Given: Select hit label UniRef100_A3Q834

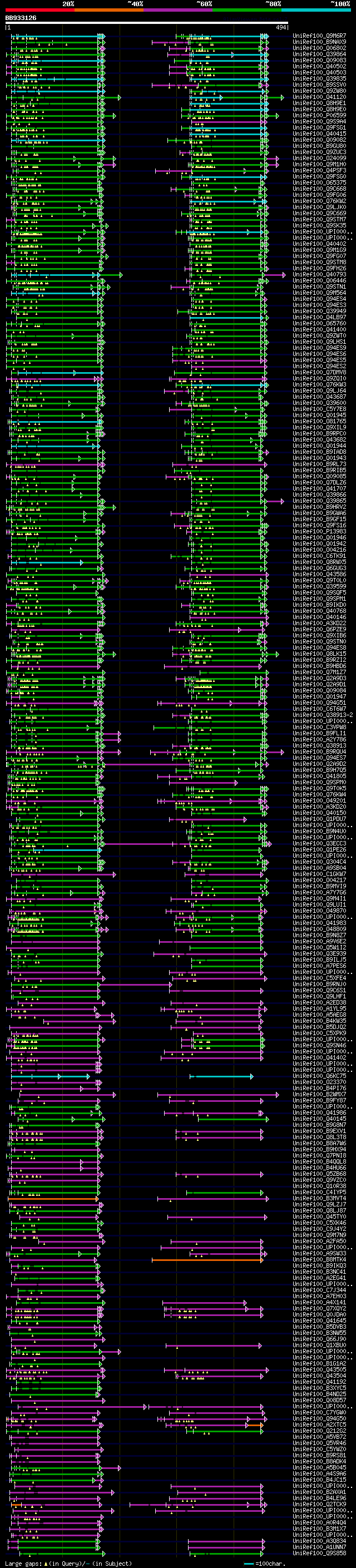Looking at the screenshot, I should coord(319,1541).
